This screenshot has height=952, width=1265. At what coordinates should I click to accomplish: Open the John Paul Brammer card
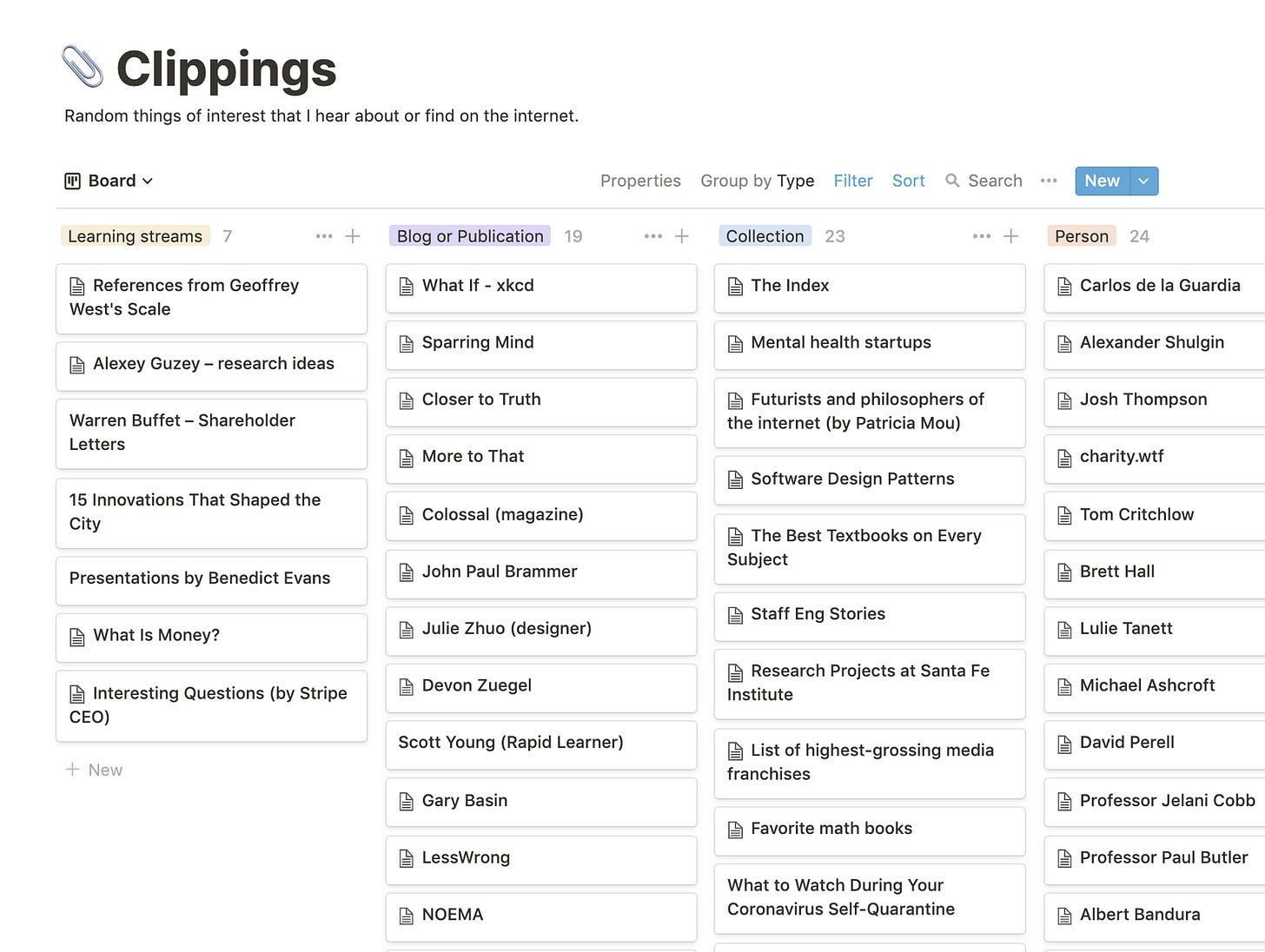point(540,573)
